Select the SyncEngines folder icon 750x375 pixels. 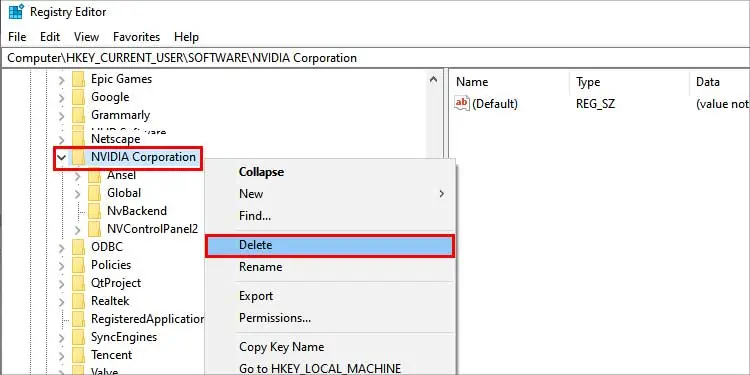[78, 337]
